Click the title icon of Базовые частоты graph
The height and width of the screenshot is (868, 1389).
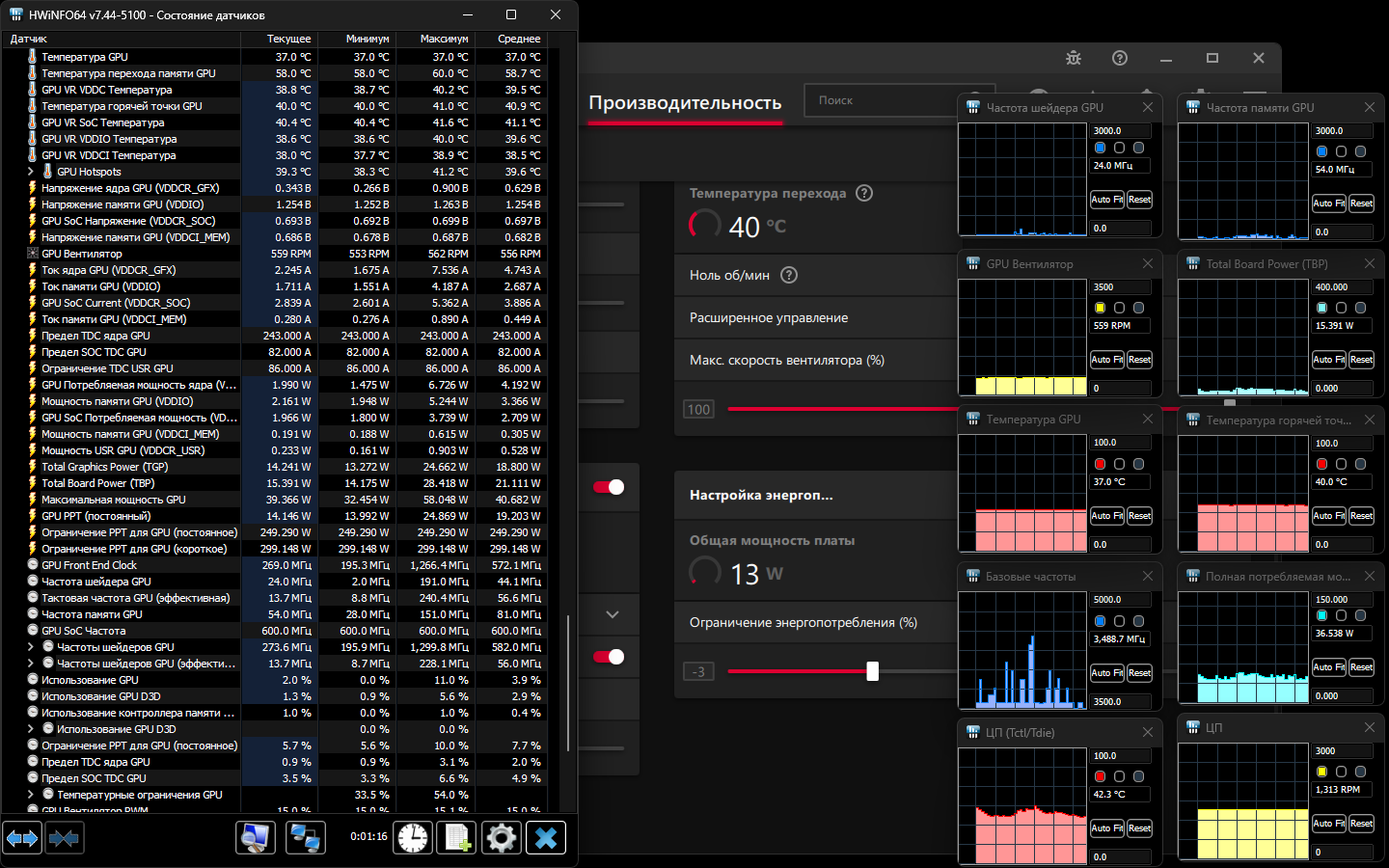click(x=973, y=577)
